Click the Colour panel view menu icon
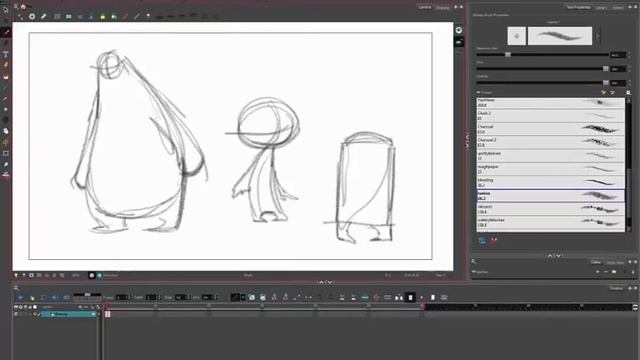The image size is (640, 360). coord(473,262)
